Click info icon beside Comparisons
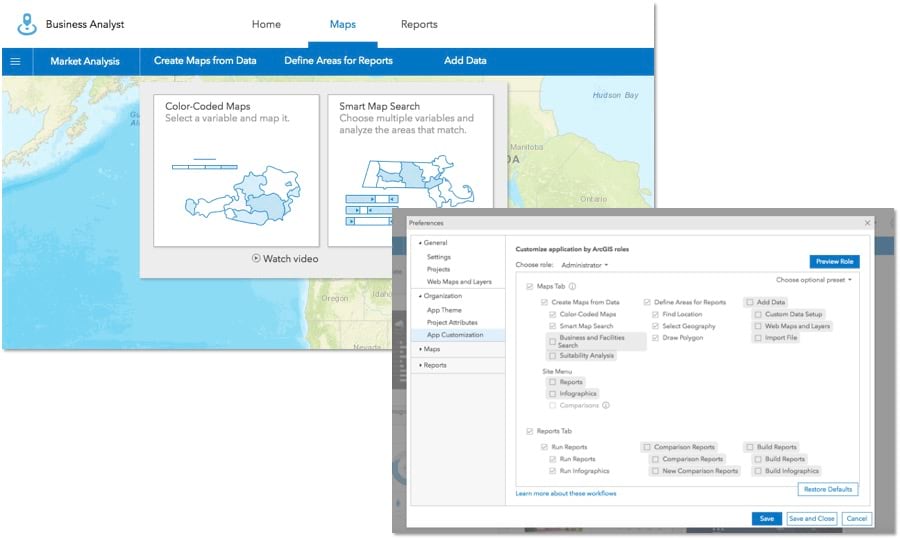Image resolution: width=901 pixels, height=540 pixels. click(x=606, y=406)
